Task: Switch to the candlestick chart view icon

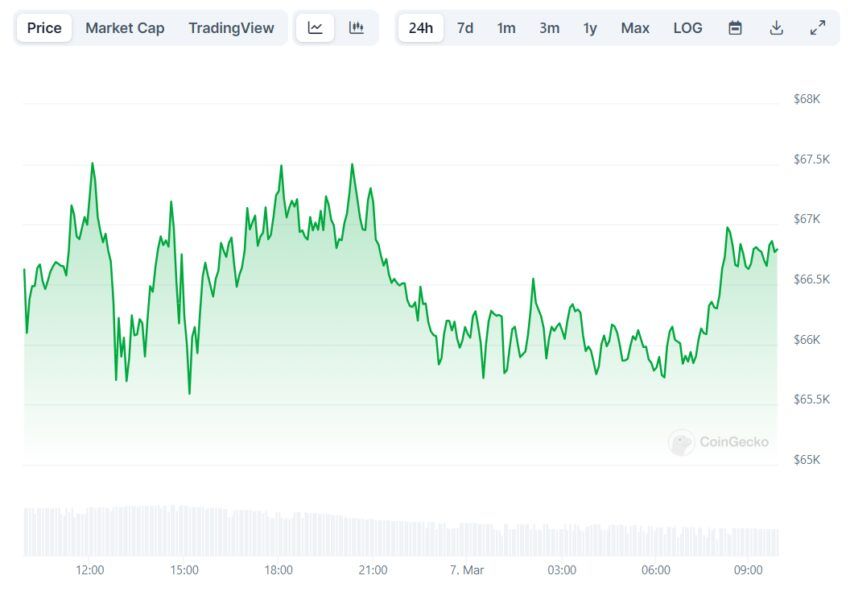Action: point(356,28)
